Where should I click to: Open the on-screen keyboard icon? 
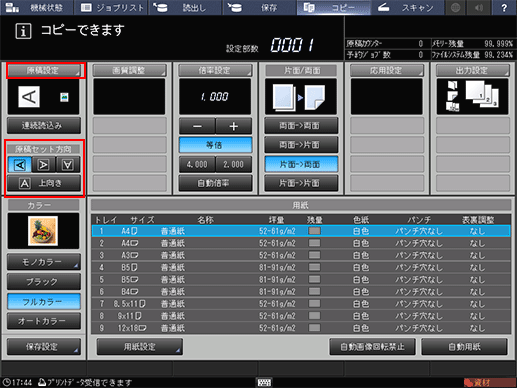(264, 382)
